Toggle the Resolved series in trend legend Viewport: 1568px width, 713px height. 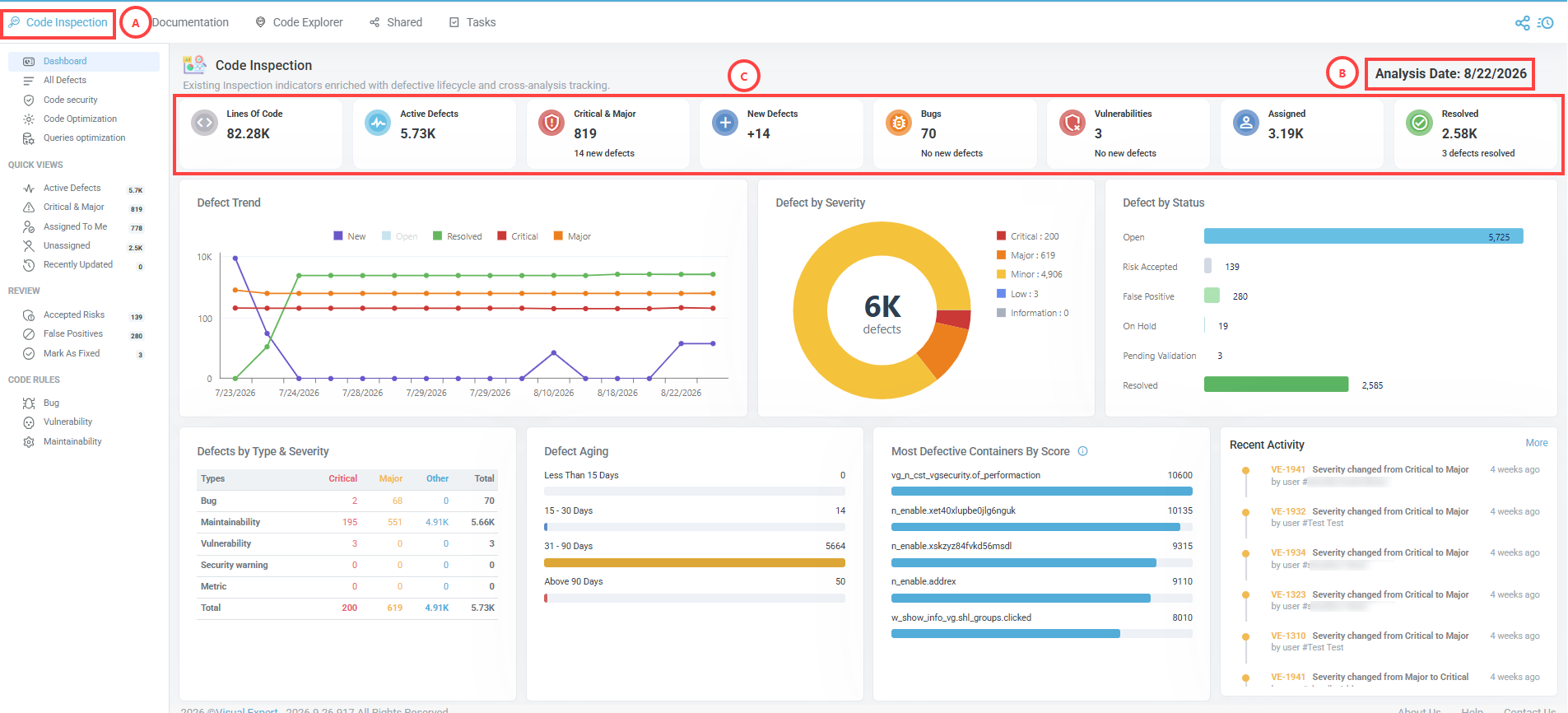click(457, 236)
